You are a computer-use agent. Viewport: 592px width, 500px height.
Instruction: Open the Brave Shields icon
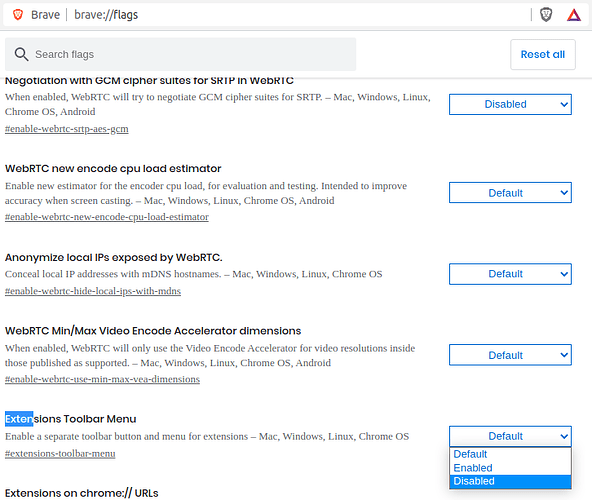546,15
